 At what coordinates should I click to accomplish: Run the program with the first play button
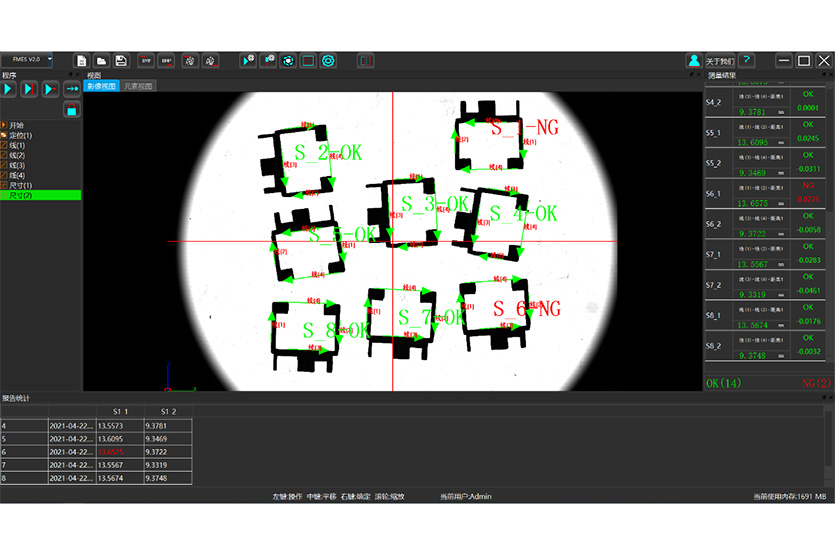pos(9,89)
